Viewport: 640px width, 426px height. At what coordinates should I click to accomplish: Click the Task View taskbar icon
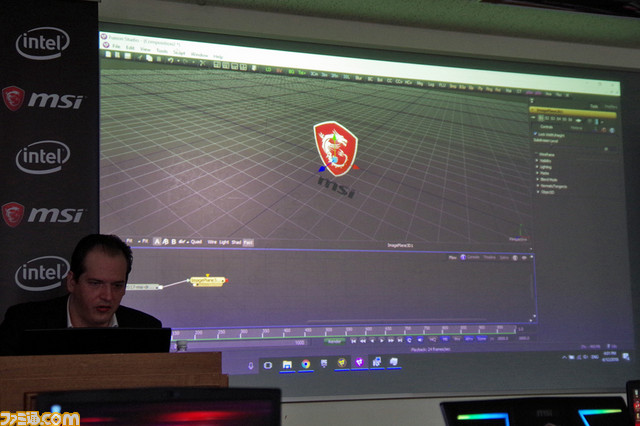click(x=268, y=365)
